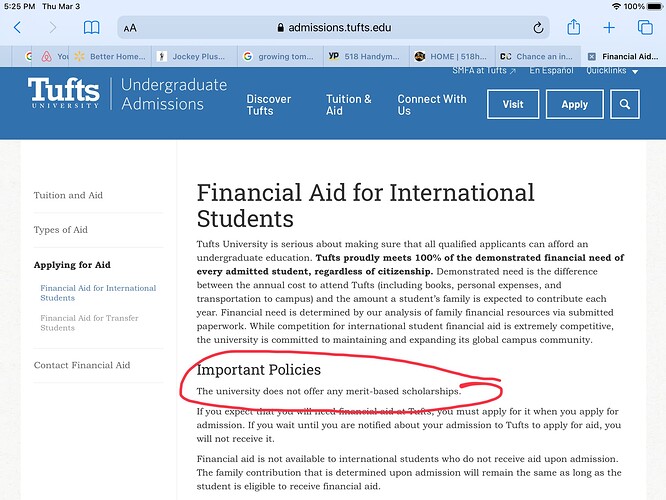Click the Apply button
Viewport: 666px width, 500px height.
pos(575,104)
